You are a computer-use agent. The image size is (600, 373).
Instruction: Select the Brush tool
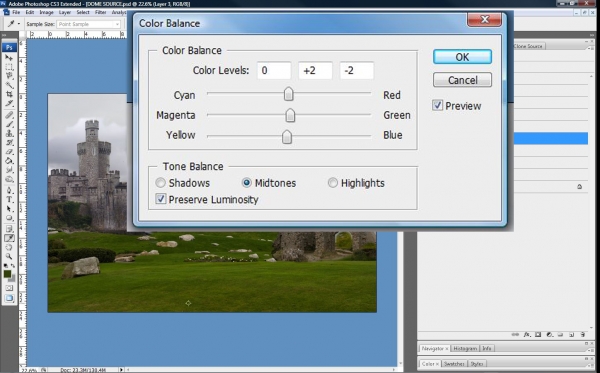(x=9, y=124)
